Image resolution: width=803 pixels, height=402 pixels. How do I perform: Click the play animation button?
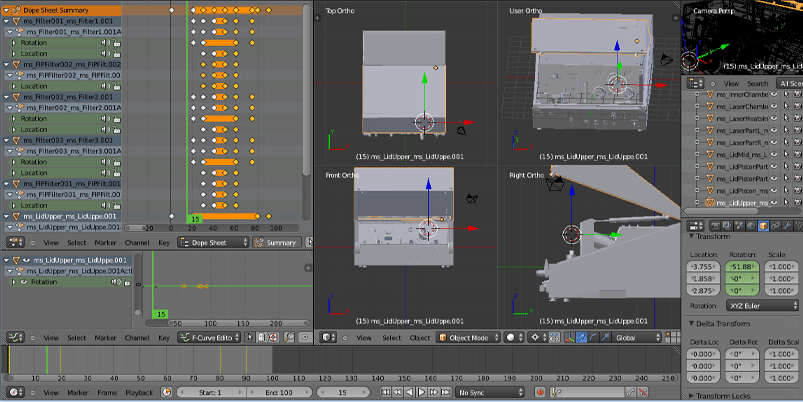421,392
